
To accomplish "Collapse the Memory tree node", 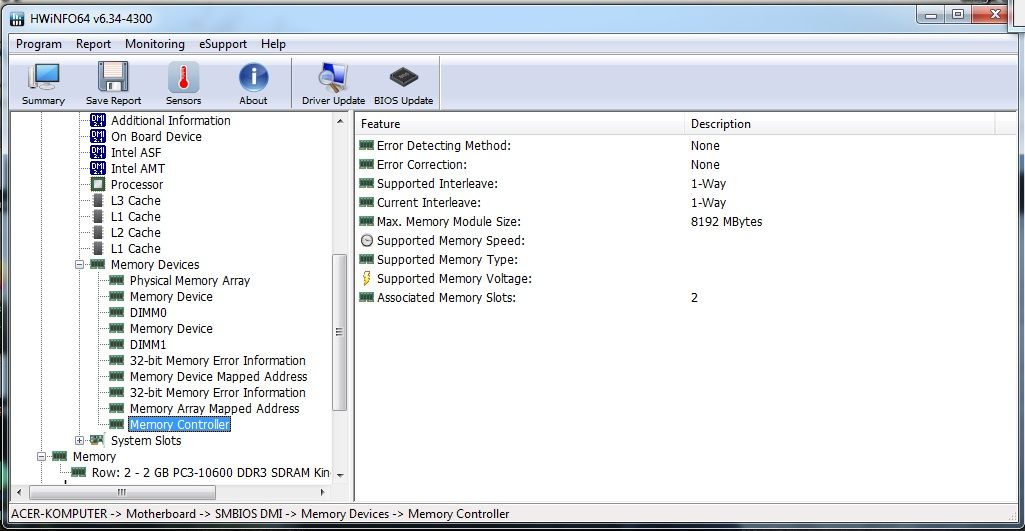I will pos(42,456).
